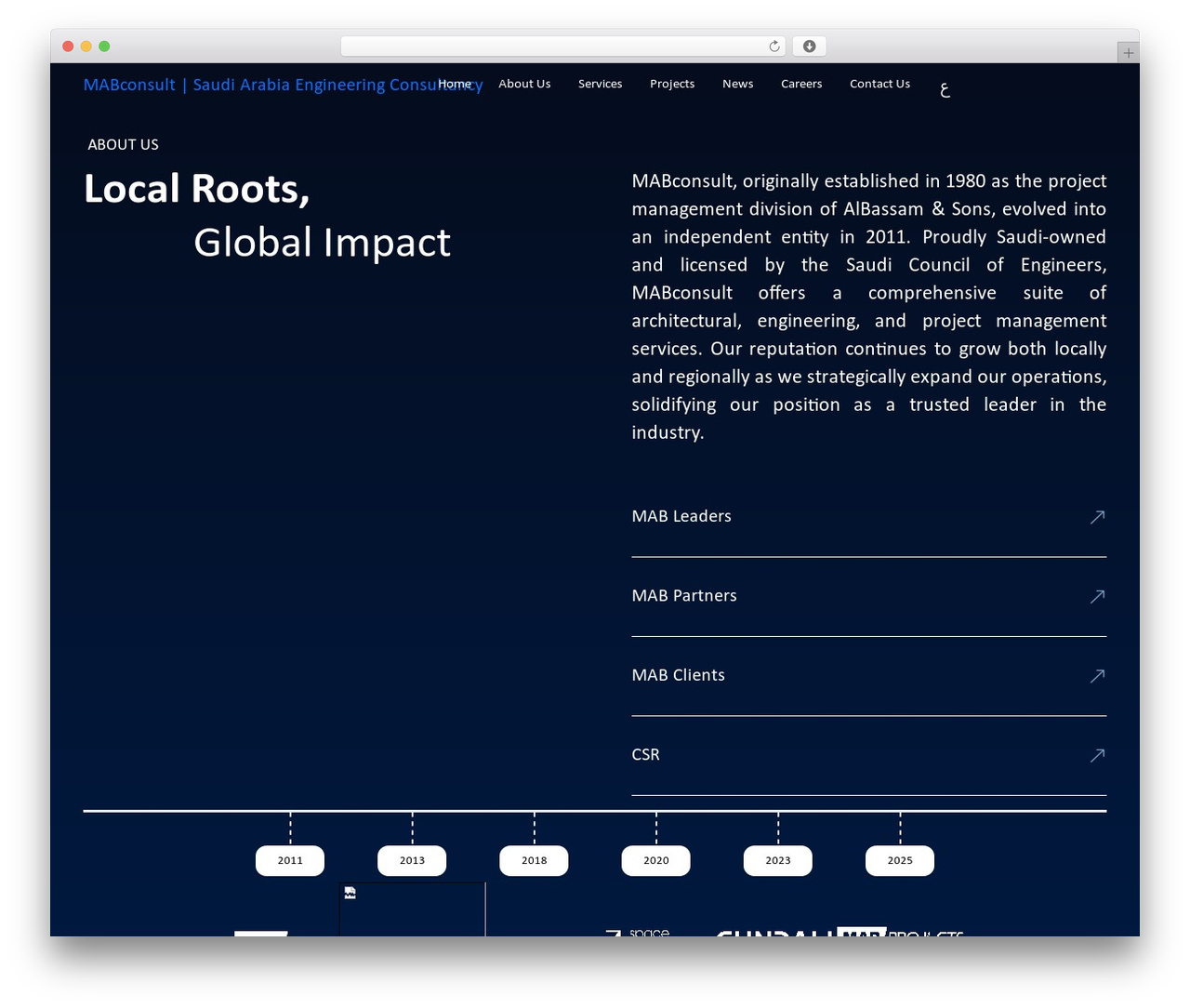Open the Contact Us page
Screen dimensions: 1190x1008
tap(879, 84)
